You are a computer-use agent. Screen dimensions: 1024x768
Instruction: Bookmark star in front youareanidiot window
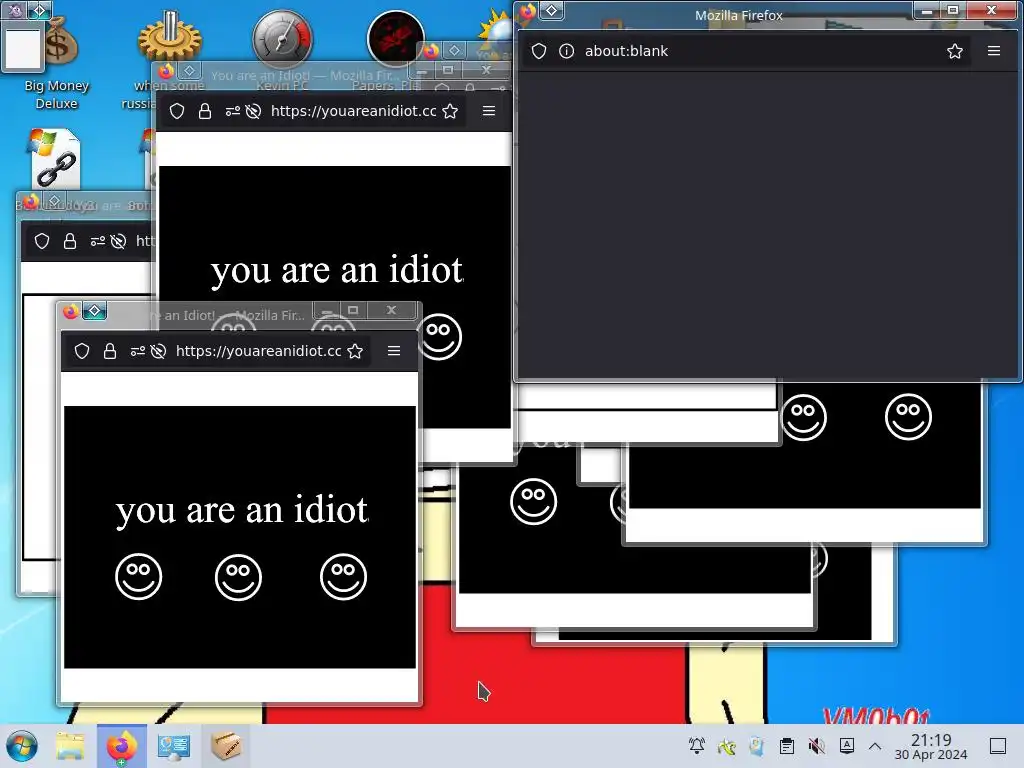tap(355, 351)
